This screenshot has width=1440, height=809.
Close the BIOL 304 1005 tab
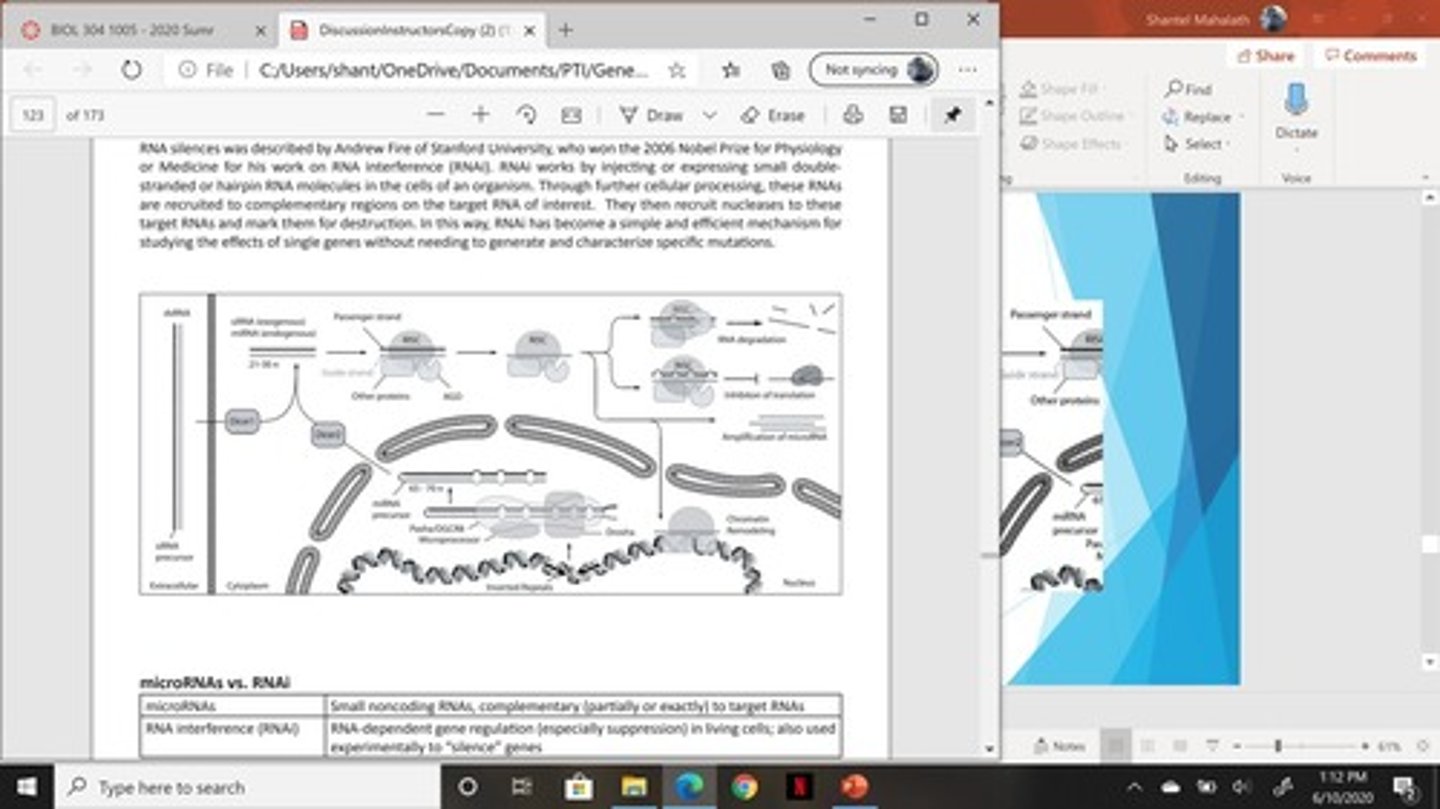260,30
